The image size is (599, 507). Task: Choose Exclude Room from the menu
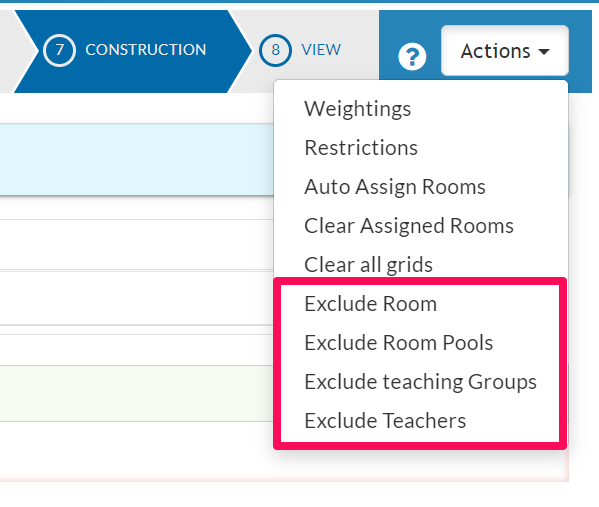(x=370, y=304)
